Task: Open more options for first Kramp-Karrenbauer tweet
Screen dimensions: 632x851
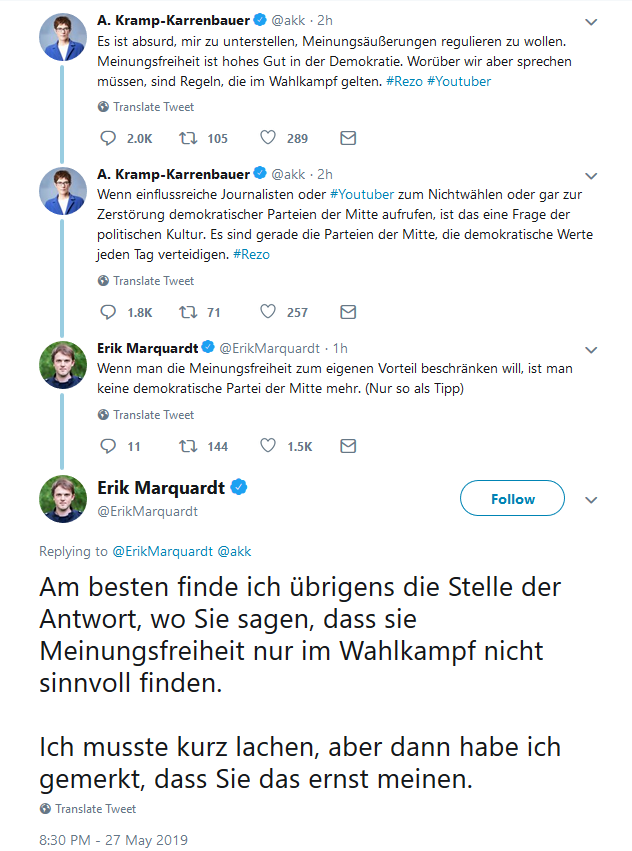Action: tap(591, 21)
